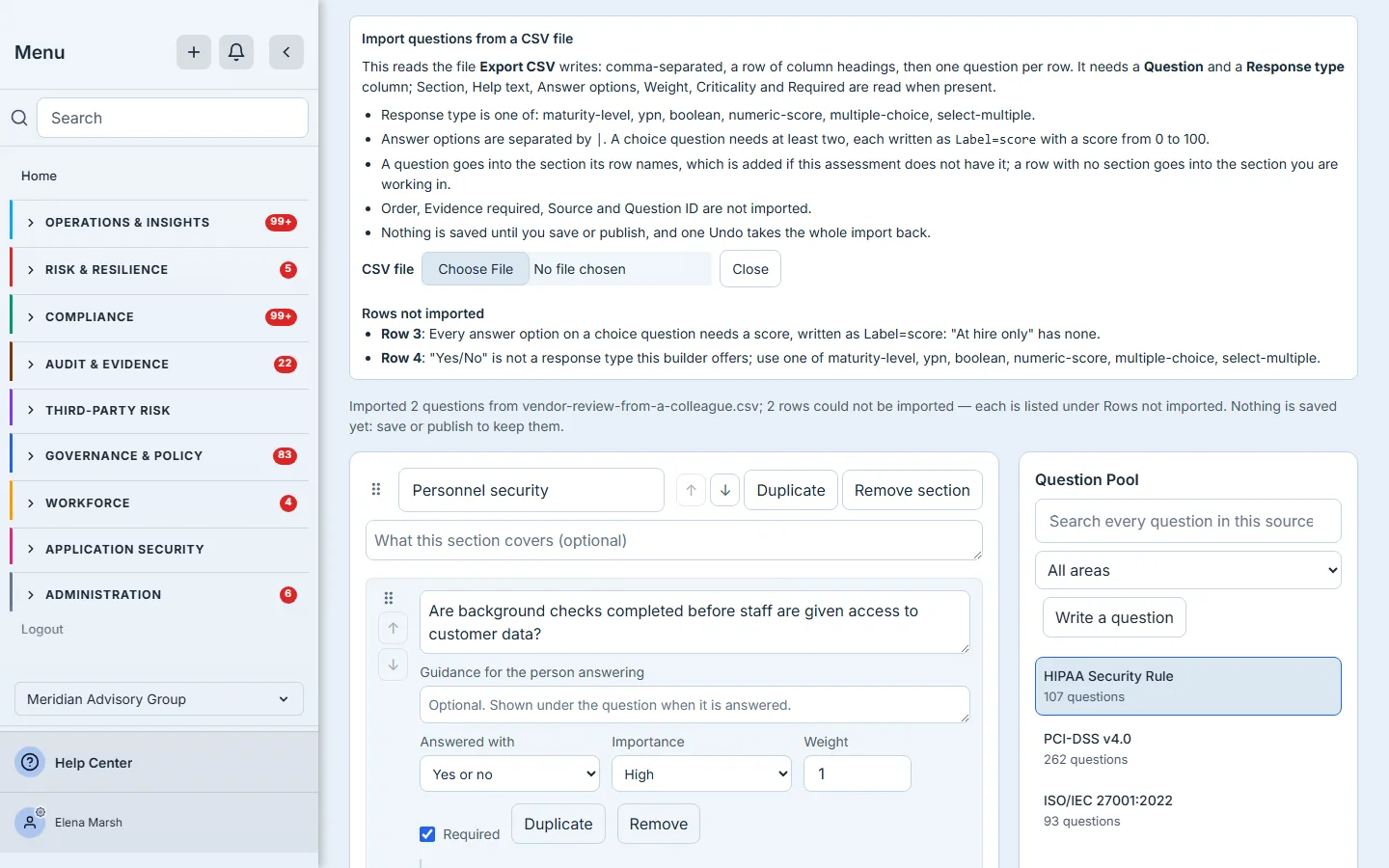1389x868 pixels.
Task: Duplicate the Personnel security section
Action: pos(791,490)
